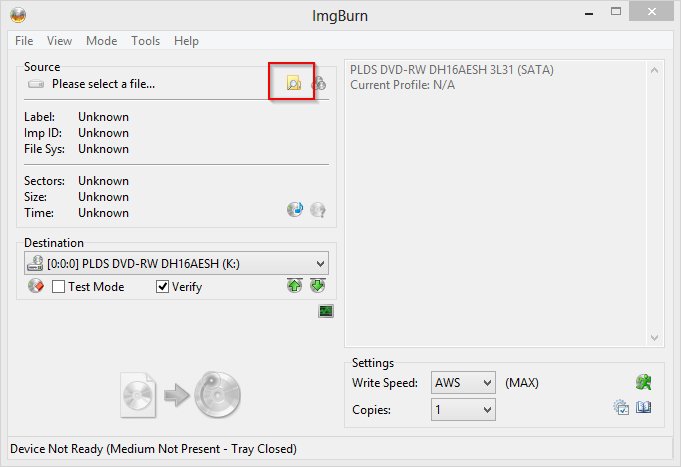681x467 pixels.
Task: Click the '(MAX)' write speed label
Action: pos(522,383)
